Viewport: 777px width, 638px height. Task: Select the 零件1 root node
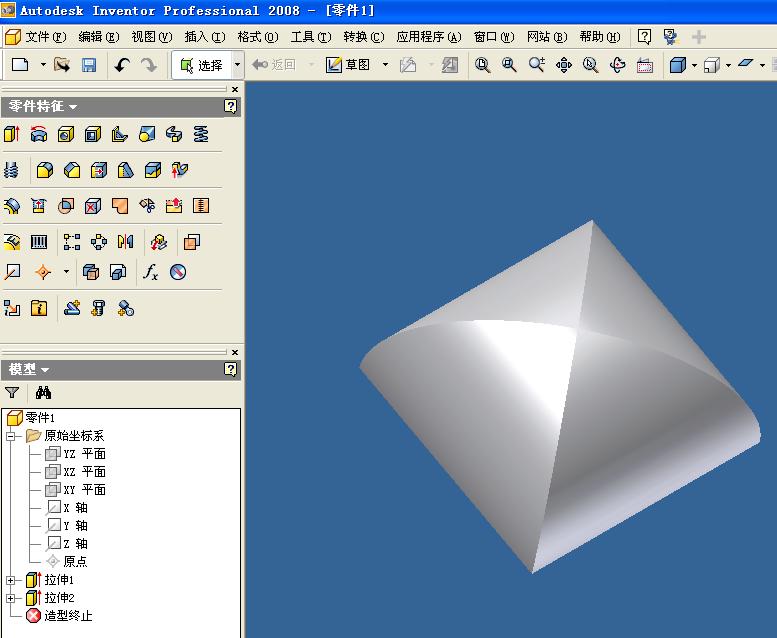click(x=31, y=418)
